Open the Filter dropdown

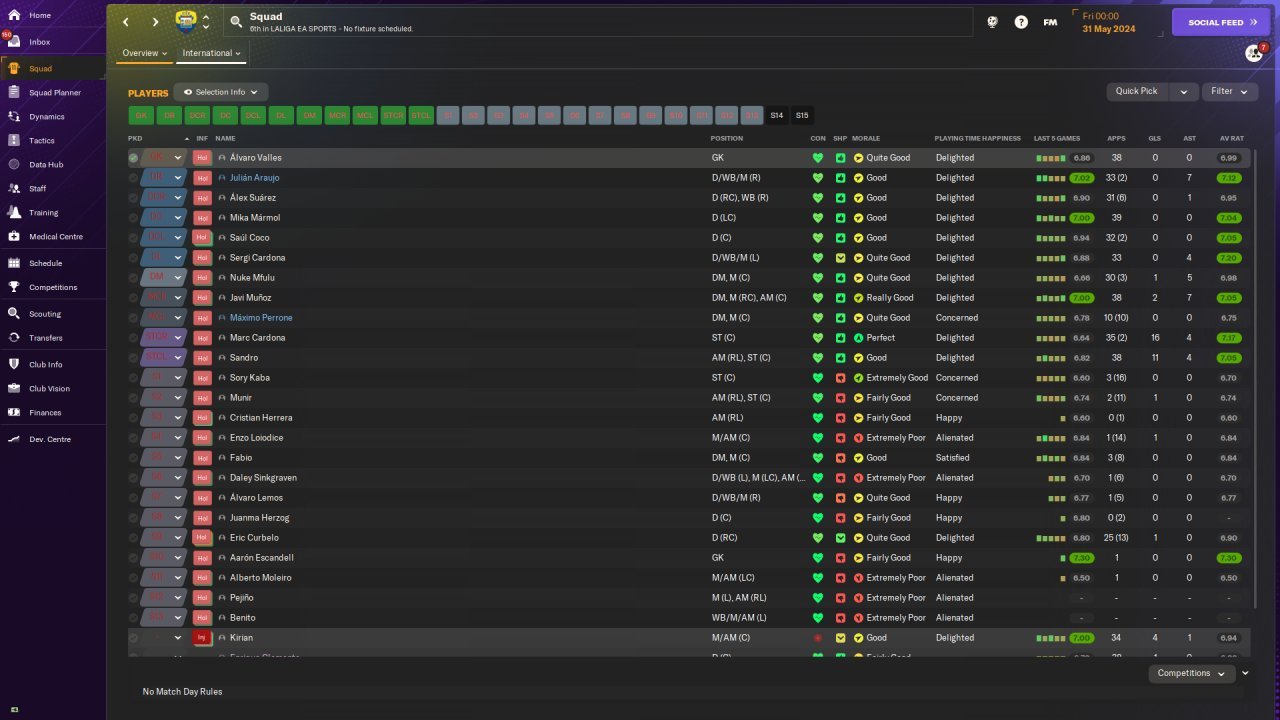pyautogui.click(x=1229, y=91)
